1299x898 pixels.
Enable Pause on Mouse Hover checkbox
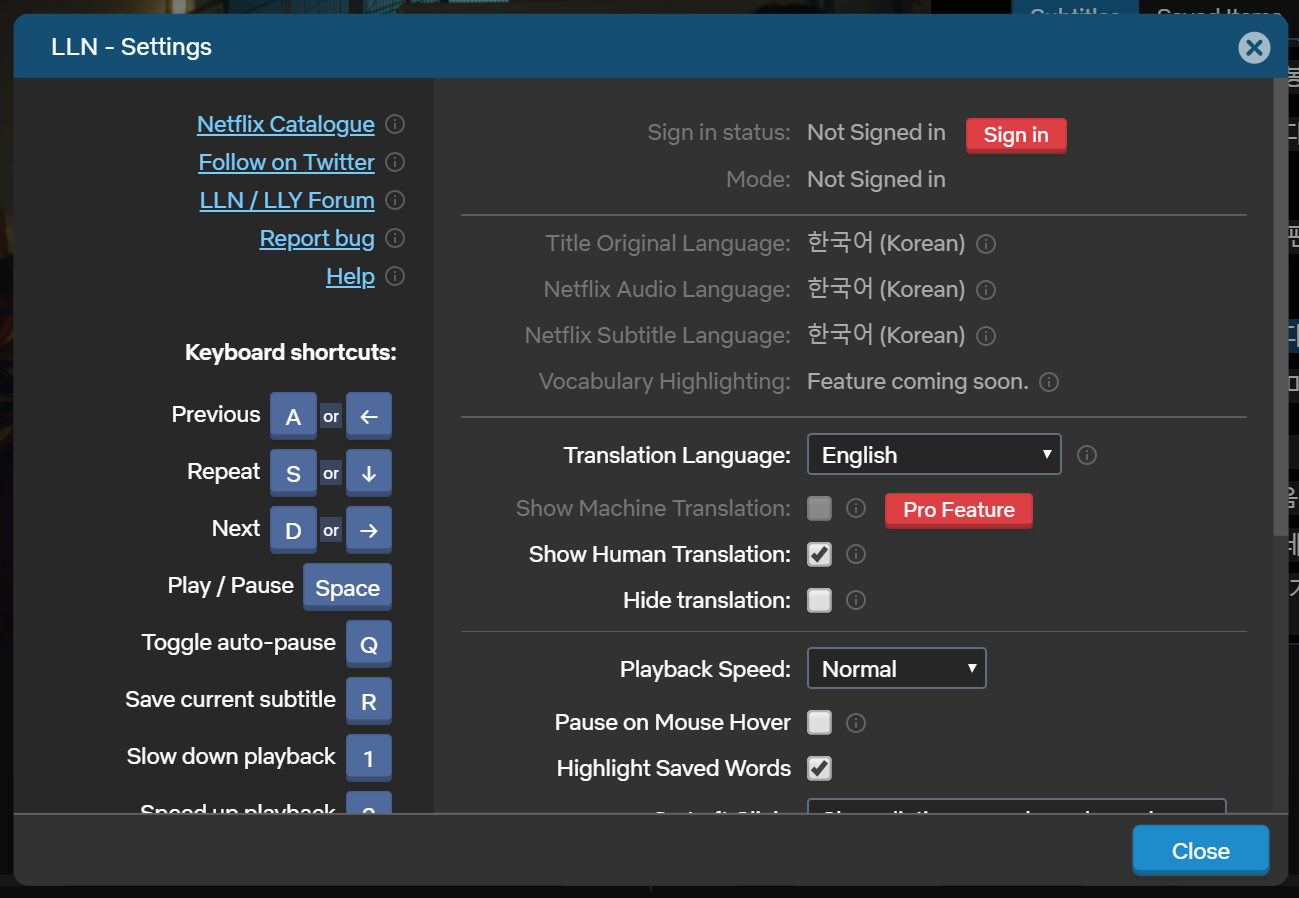819,722
